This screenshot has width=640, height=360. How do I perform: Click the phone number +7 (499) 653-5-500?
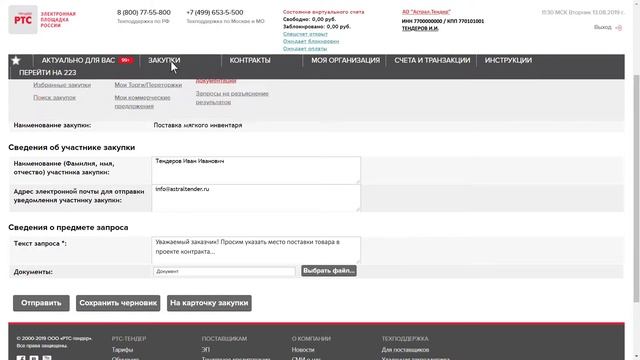[215, 13]
